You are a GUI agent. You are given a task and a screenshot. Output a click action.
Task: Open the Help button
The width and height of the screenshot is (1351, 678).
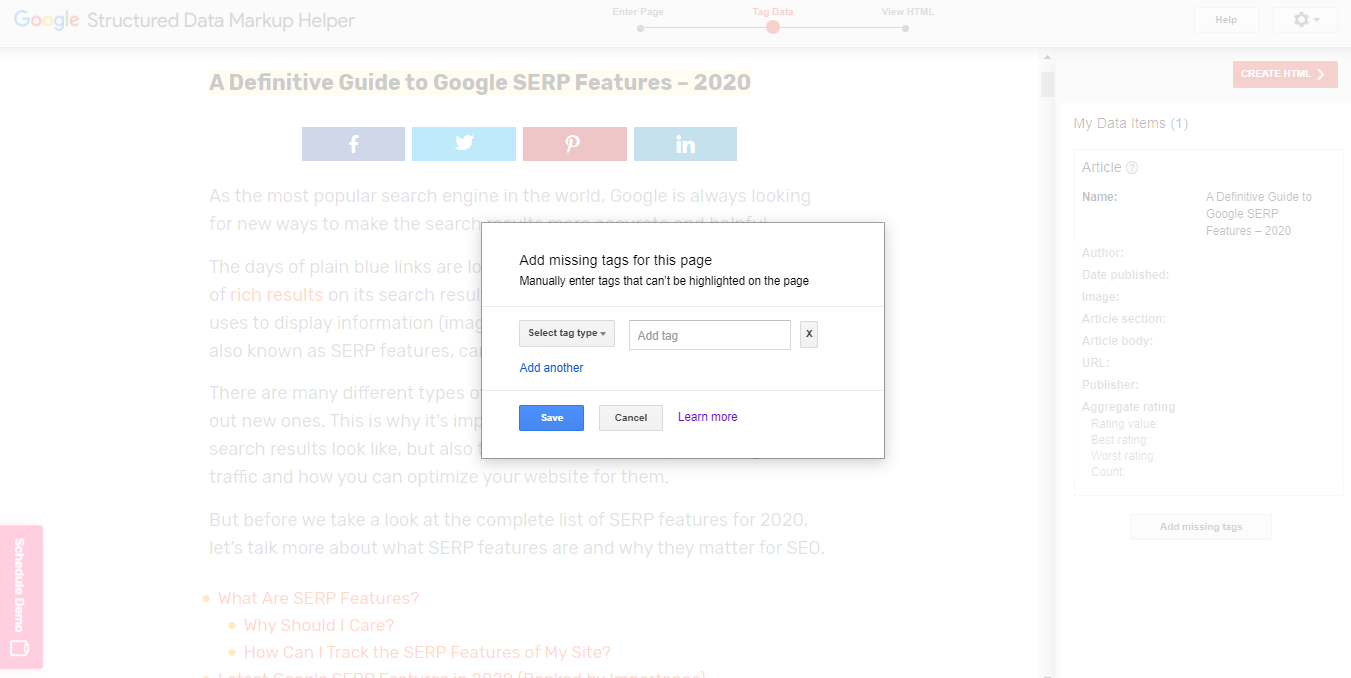(1226, 20)
